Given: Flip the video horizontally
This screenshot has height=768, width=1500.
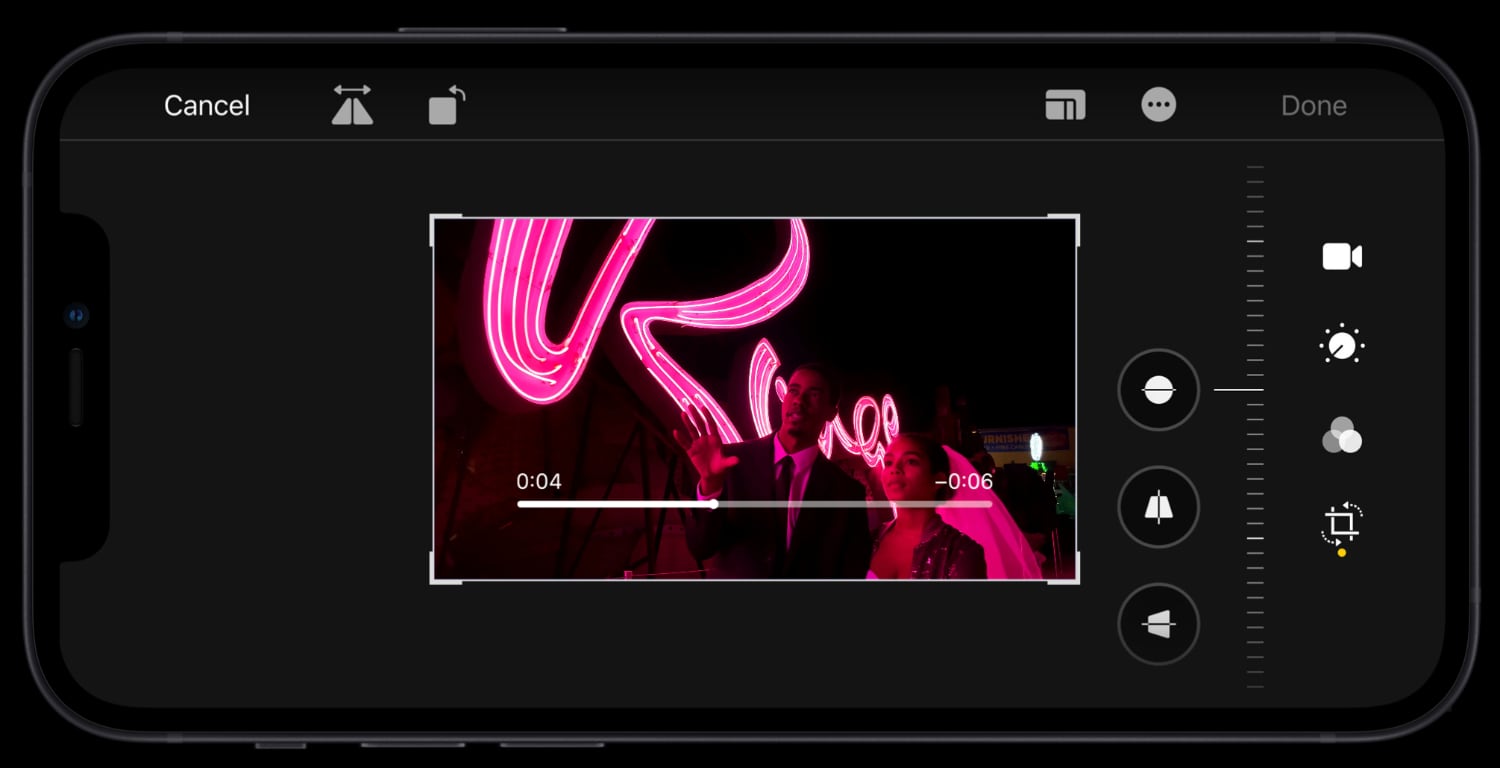Looking at the screenshot, I should (x=352, y=105).
